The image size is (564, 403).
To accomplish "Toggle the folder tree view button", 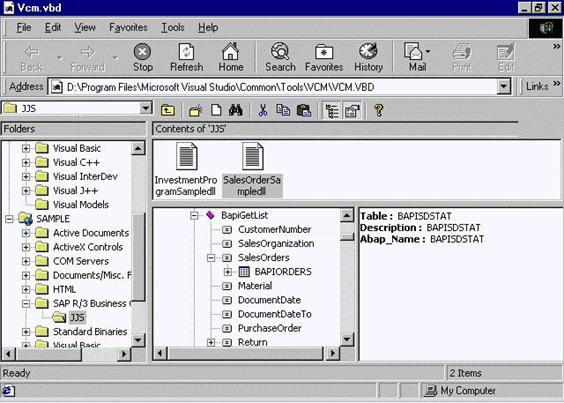I will click(x=331, y=110).
